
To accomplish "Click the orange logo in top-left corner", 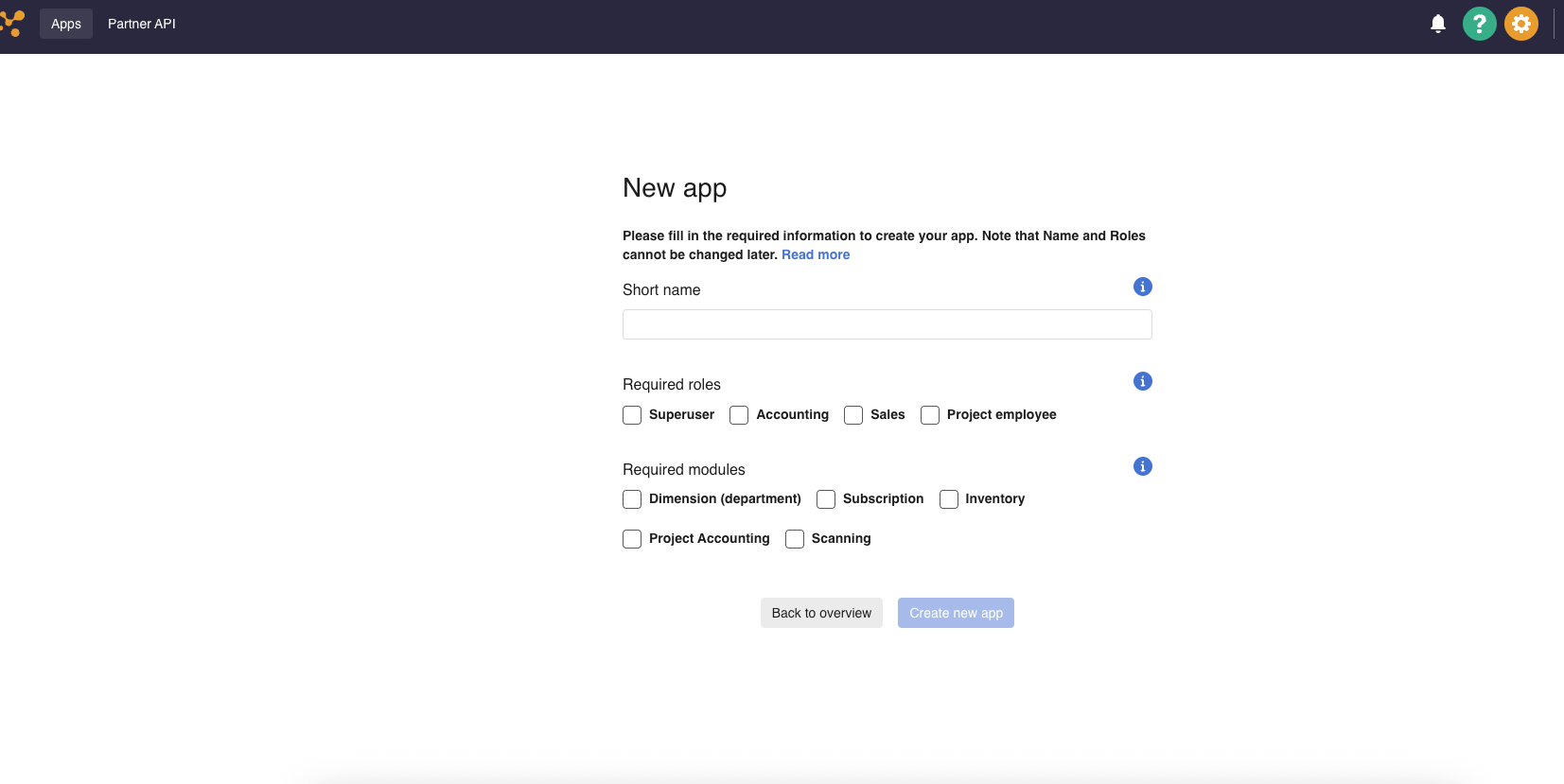I will (12, 24).
